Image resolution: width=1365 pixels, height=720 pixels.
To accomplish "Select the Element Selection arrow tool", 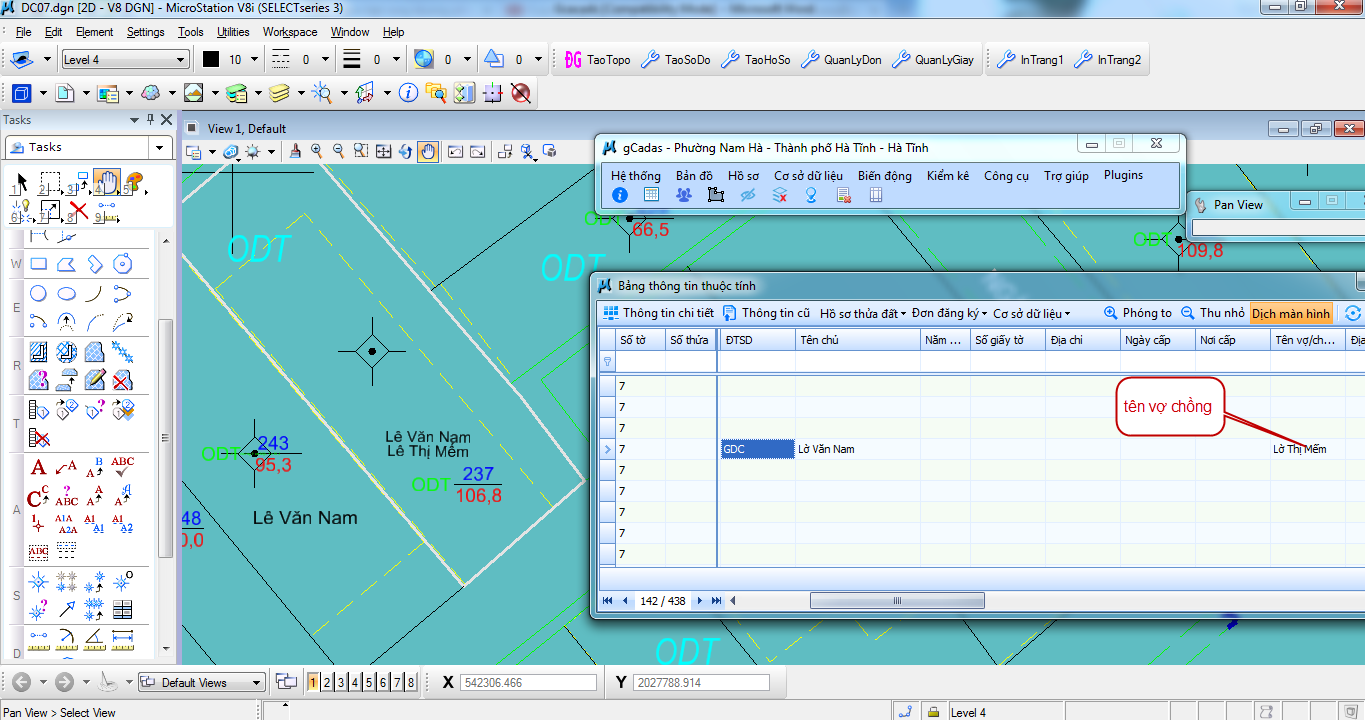I will tap(21, 184).
